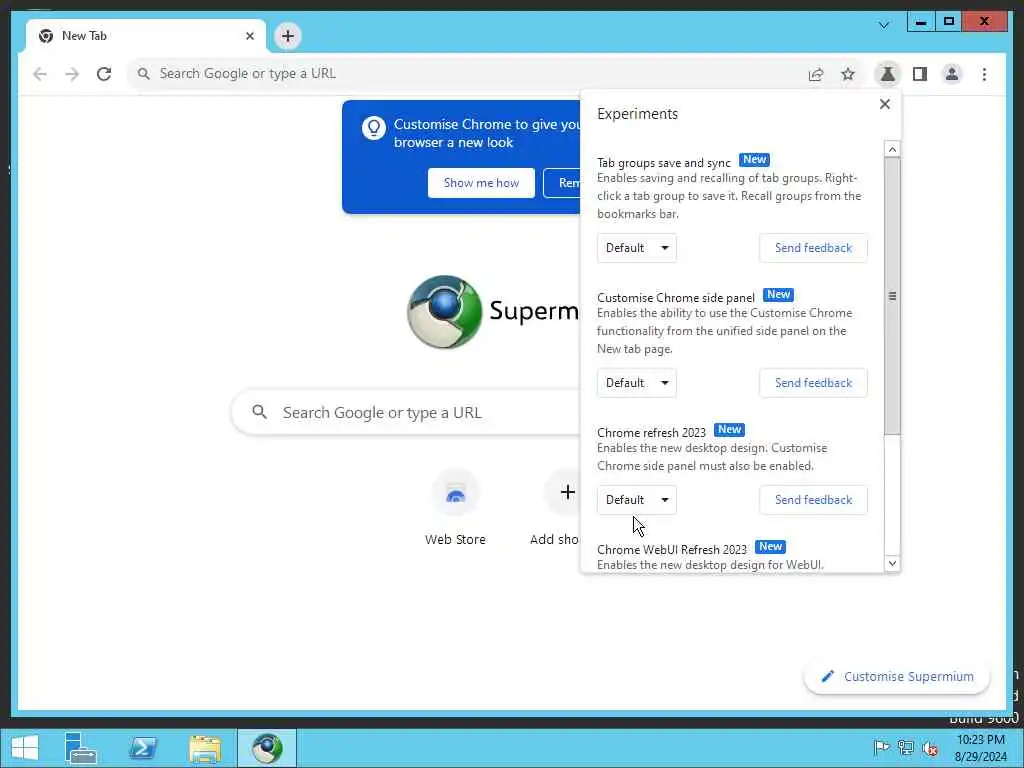Click the Action Center flag tray icon

881,748
